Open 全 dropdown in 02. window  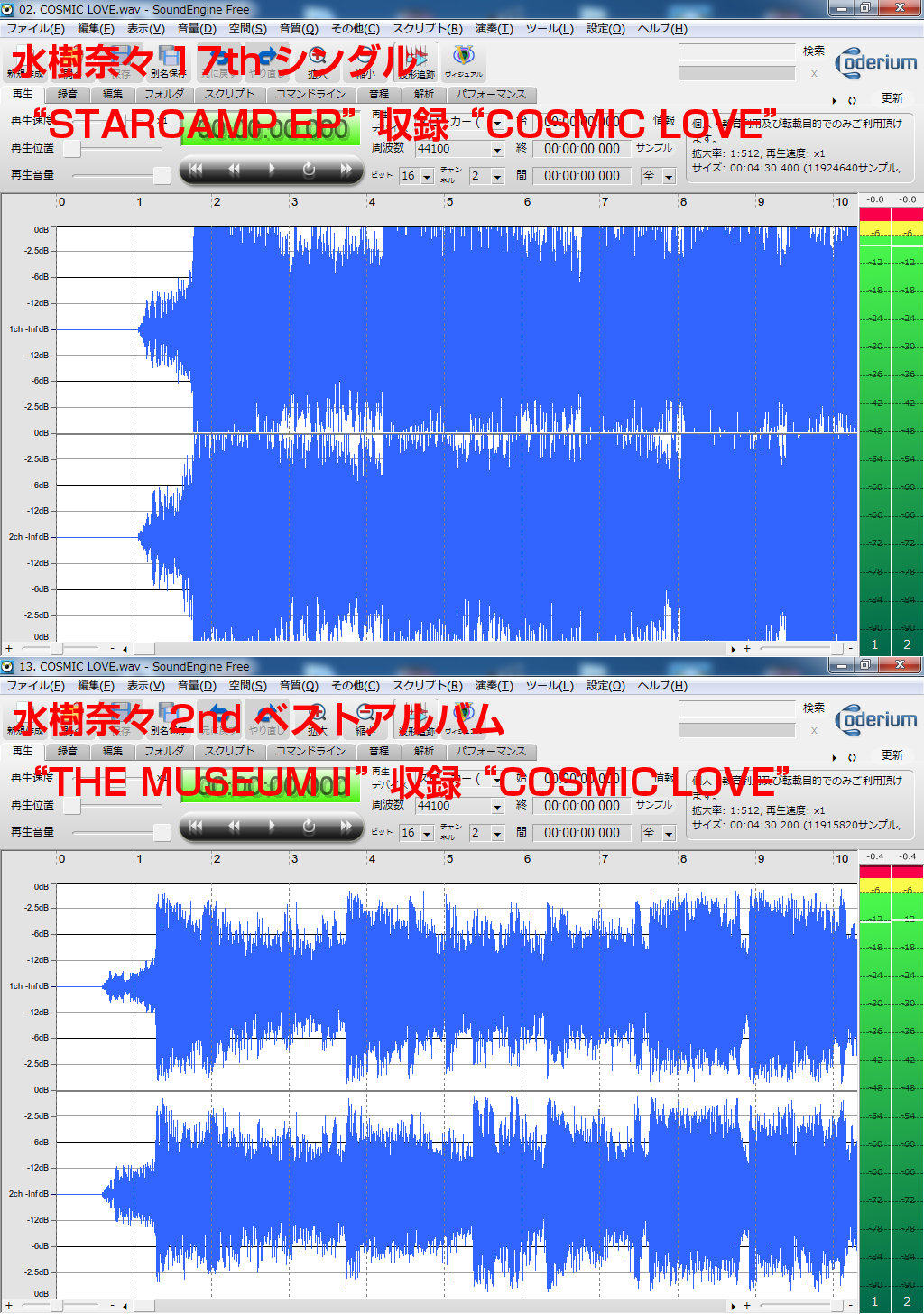click(x=669, y=176)
